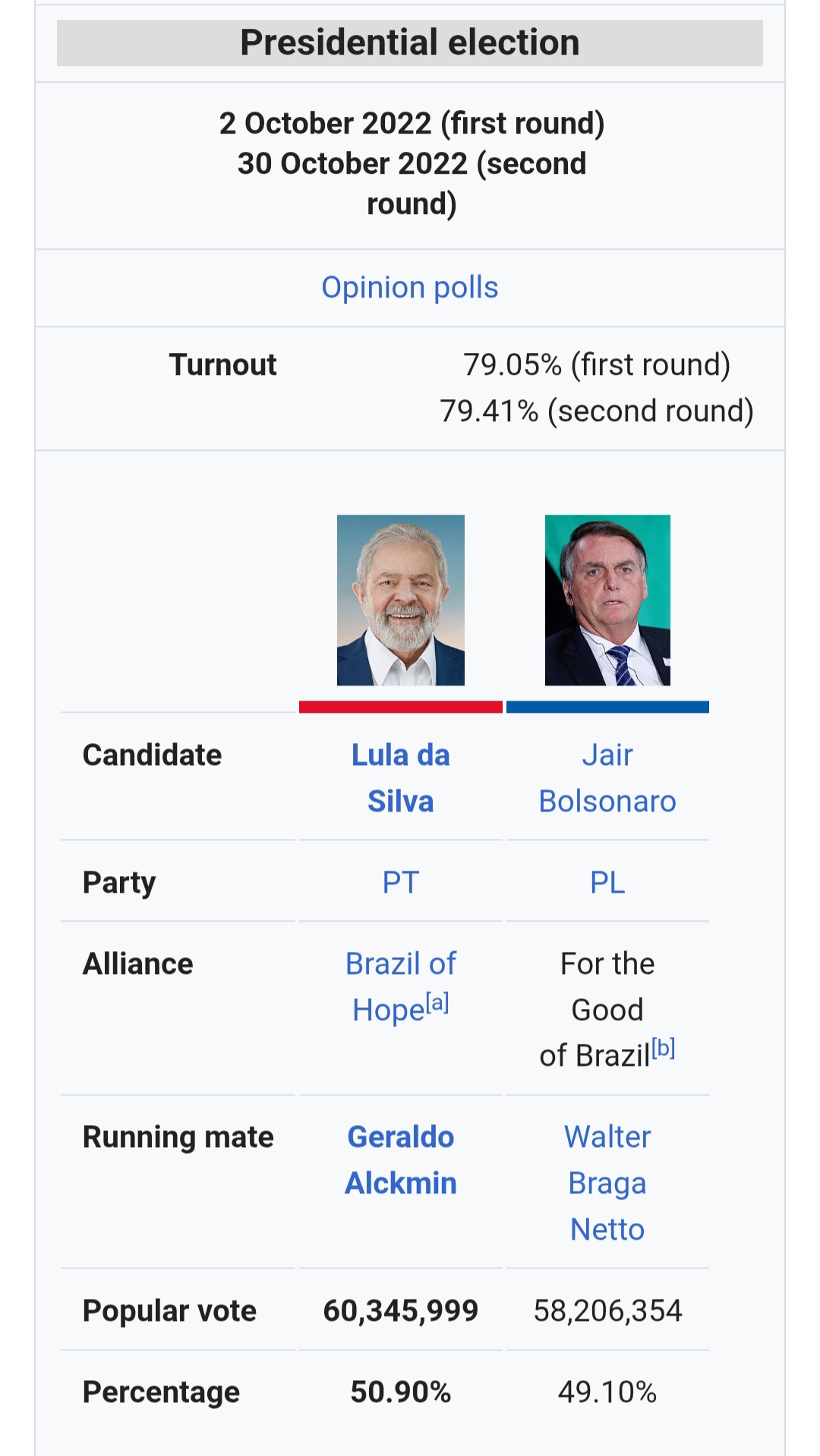This screenshot has height=1456, width=820.
Task: Open Lula da Silva candidate link
Action: click(x=400, y=777)
